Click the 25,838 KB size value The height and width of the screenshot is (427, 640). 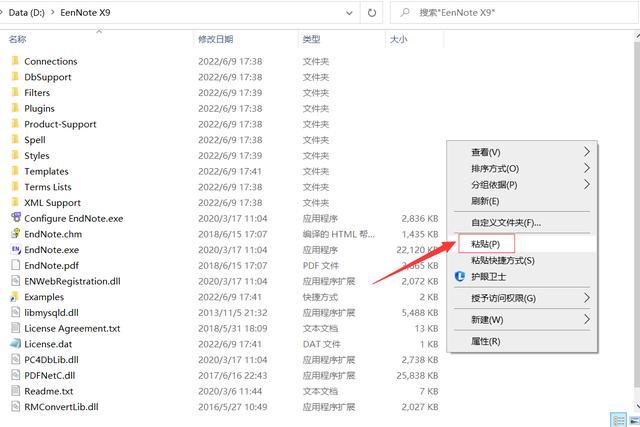417,376
